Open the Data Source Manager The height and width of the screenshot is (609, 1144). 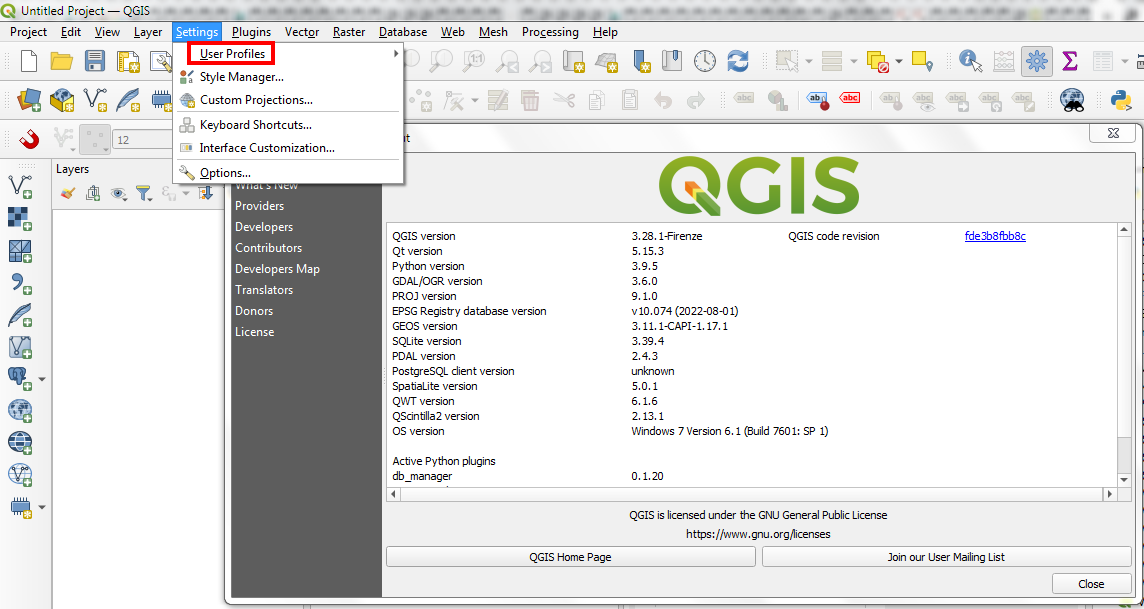28,99
